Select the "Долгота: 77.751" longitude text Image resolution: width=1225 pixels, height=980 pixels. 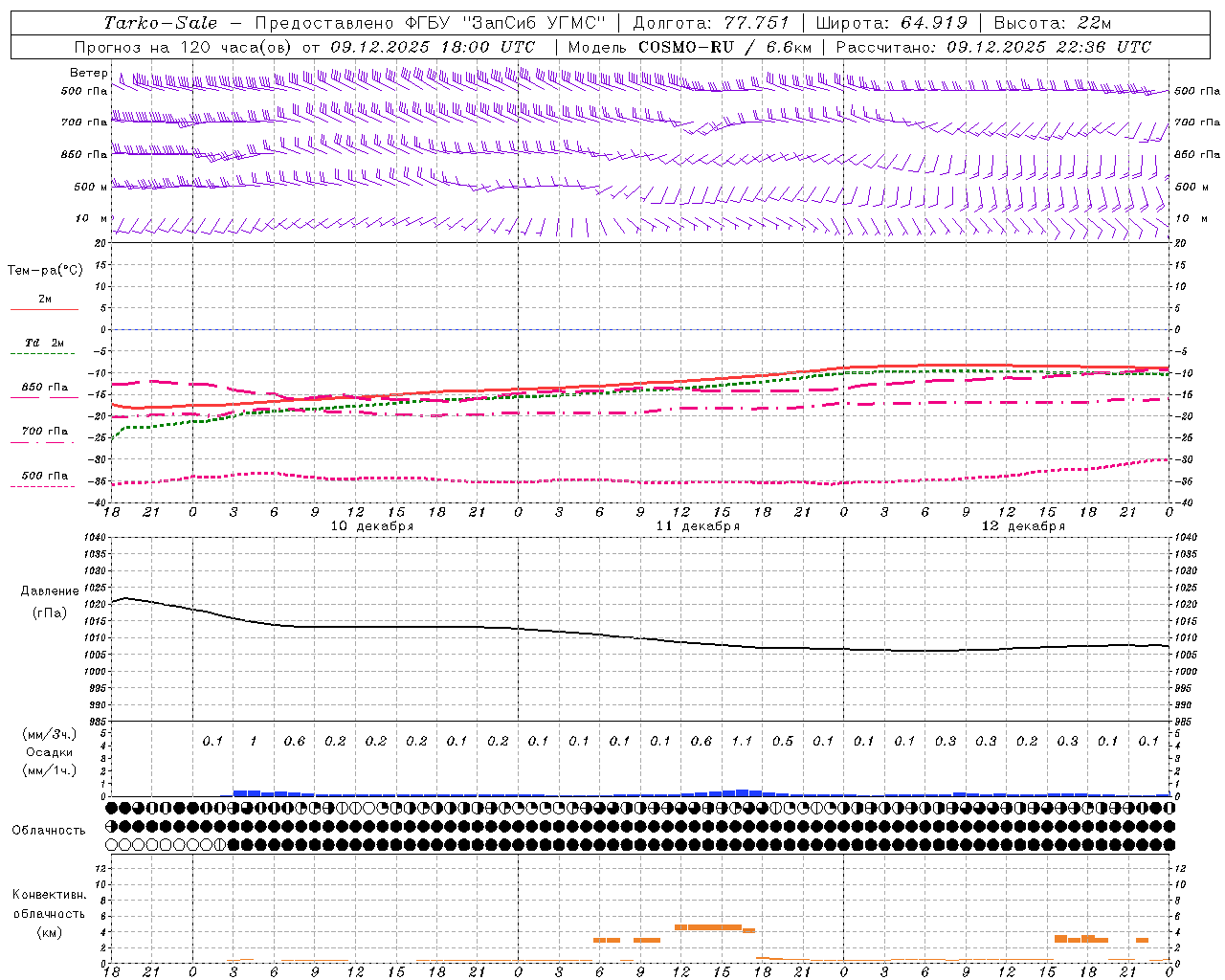[711, 23]
